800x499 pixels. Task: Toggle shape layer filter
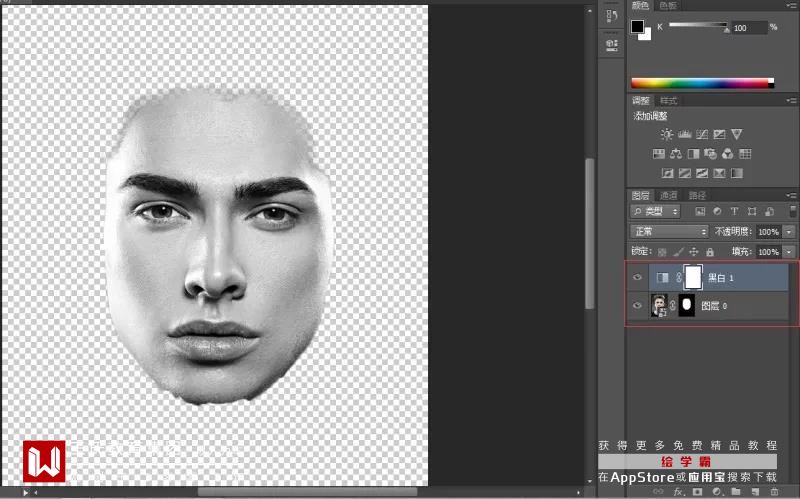coord(752,211)
